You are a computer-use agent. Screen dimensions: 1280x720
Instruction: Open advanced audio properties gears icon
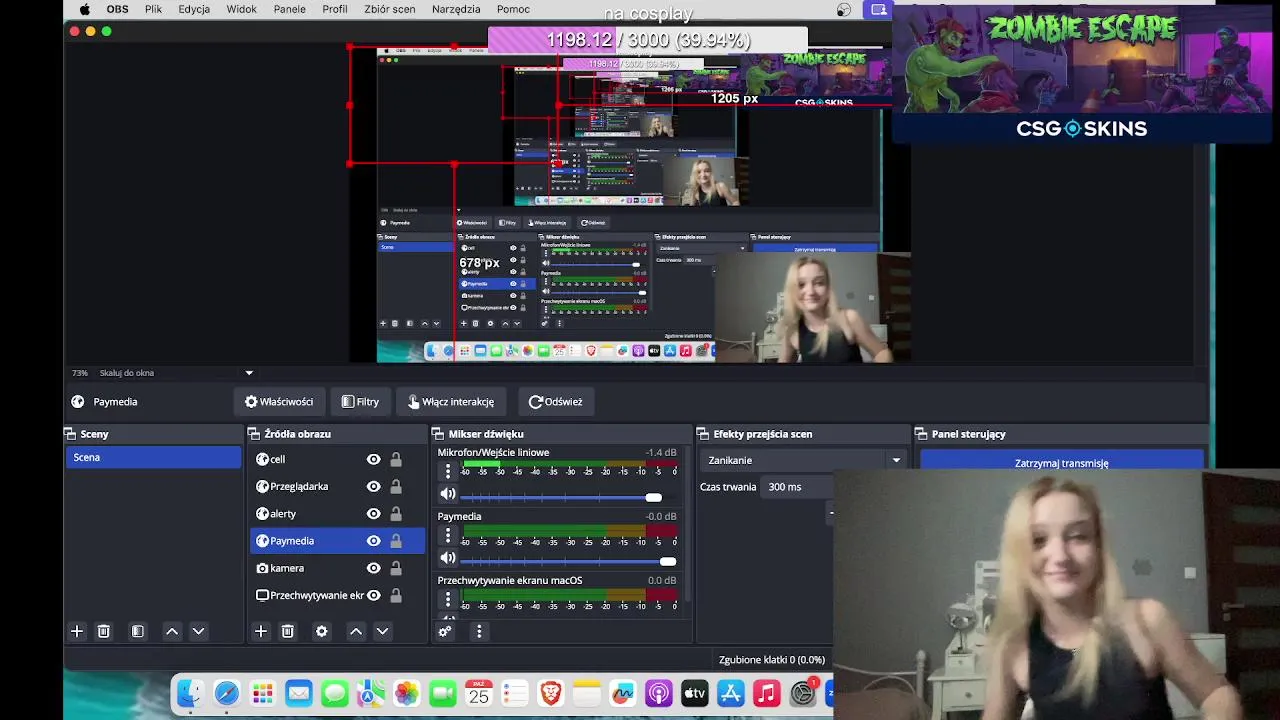445,631
